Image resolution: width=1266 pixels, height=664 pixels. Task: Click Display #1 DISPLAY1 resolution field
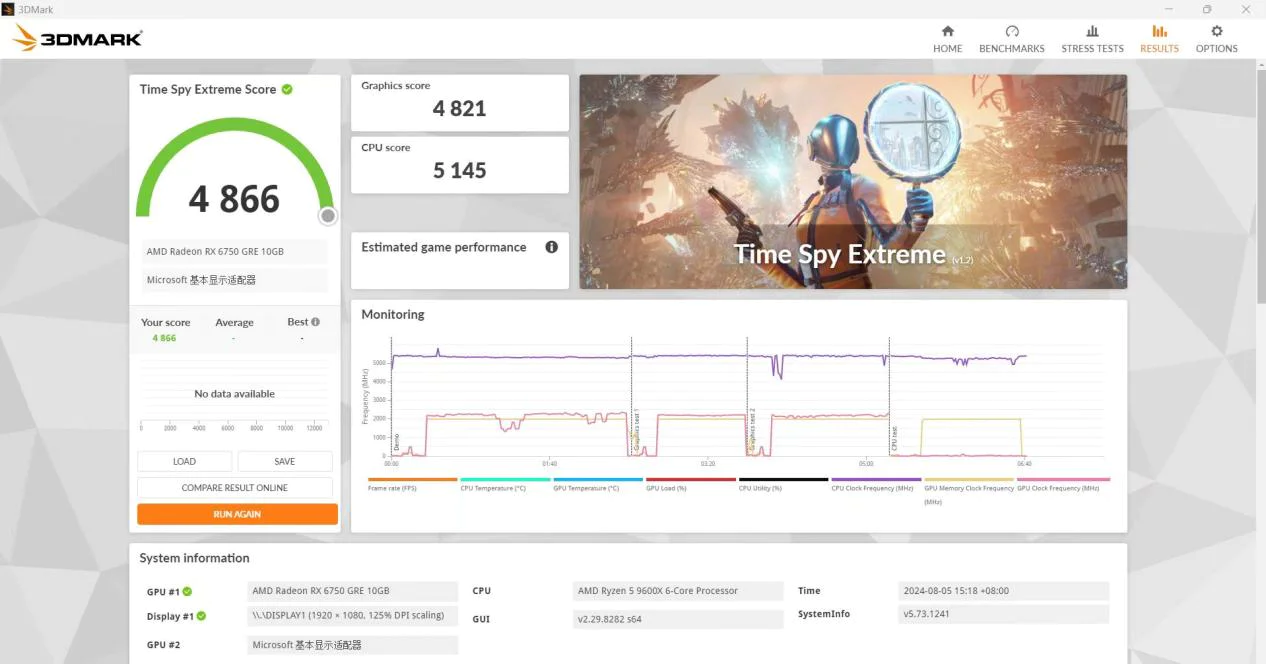pyautogui.click(x=353, y=616)
